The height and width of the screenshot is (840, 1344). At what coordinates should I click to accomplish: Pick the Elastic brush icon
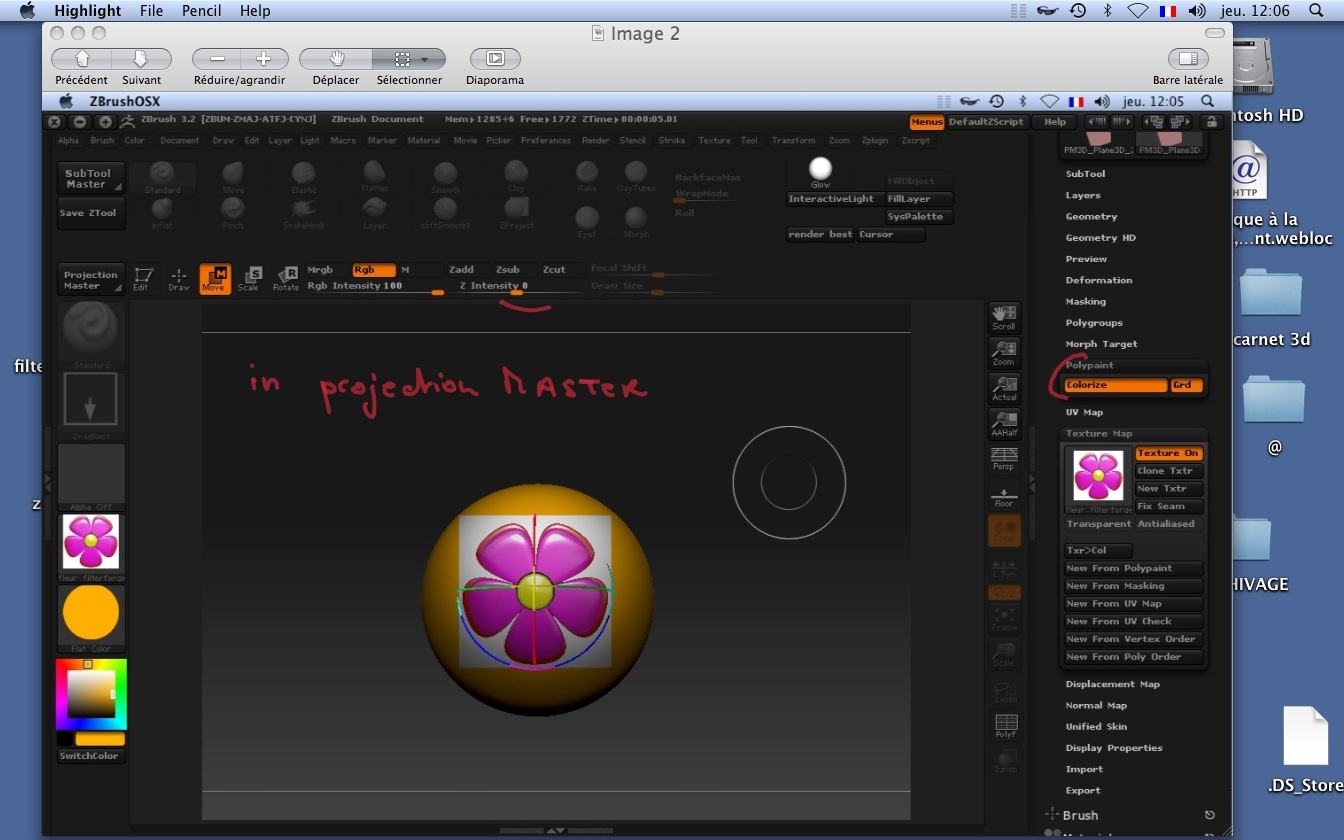304,176
